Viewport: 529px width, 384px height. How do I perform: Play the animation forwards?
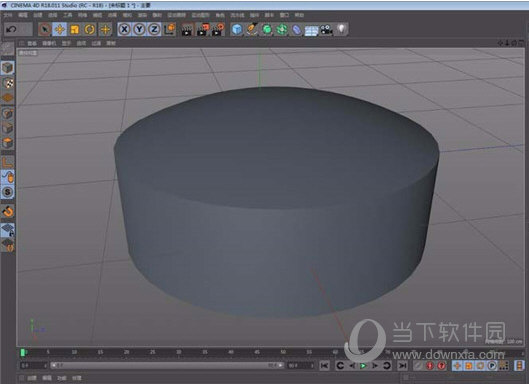pyautogui.click(x=363, y=366)
